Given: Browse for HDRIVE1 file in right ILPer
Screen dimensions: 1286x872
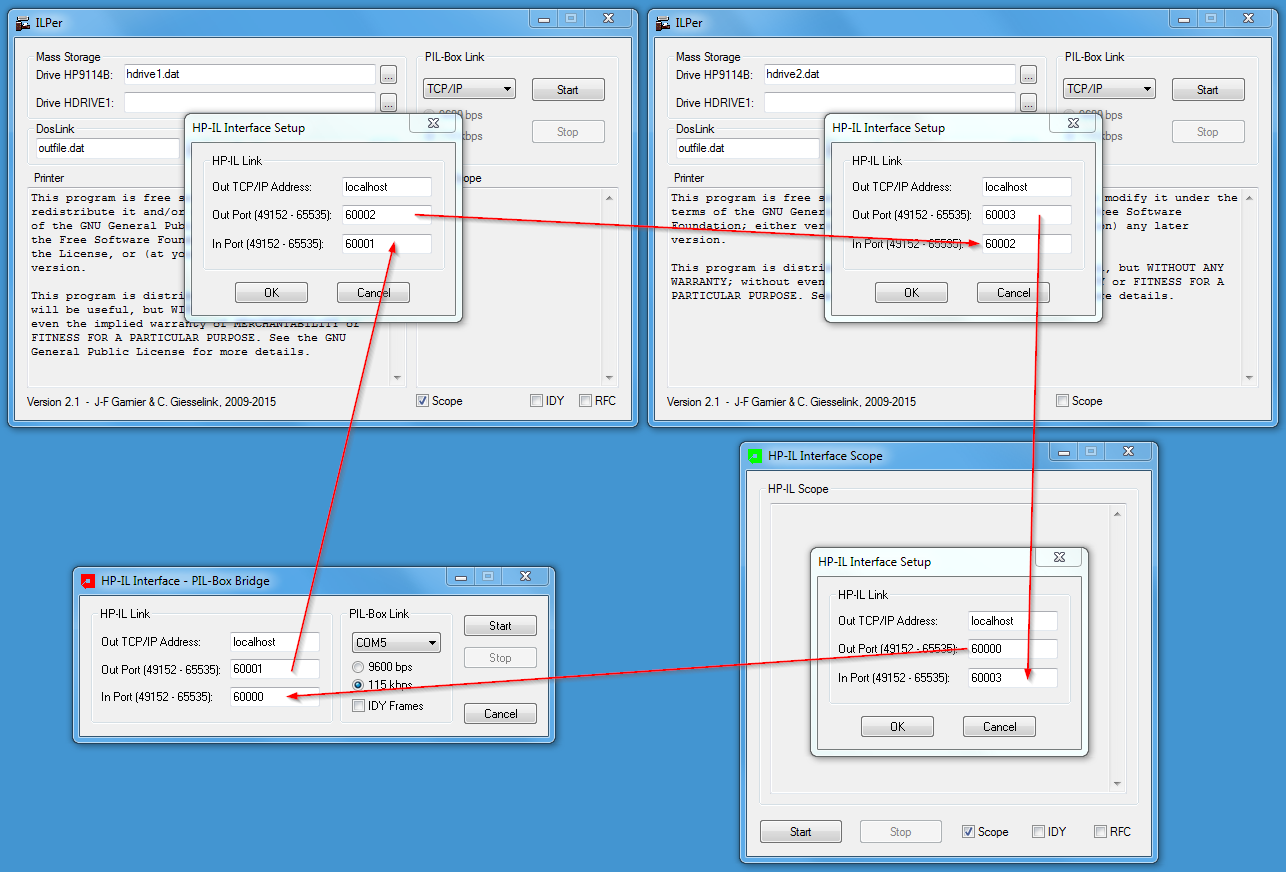Looking at the screenshot, I should click(1028, 103).
